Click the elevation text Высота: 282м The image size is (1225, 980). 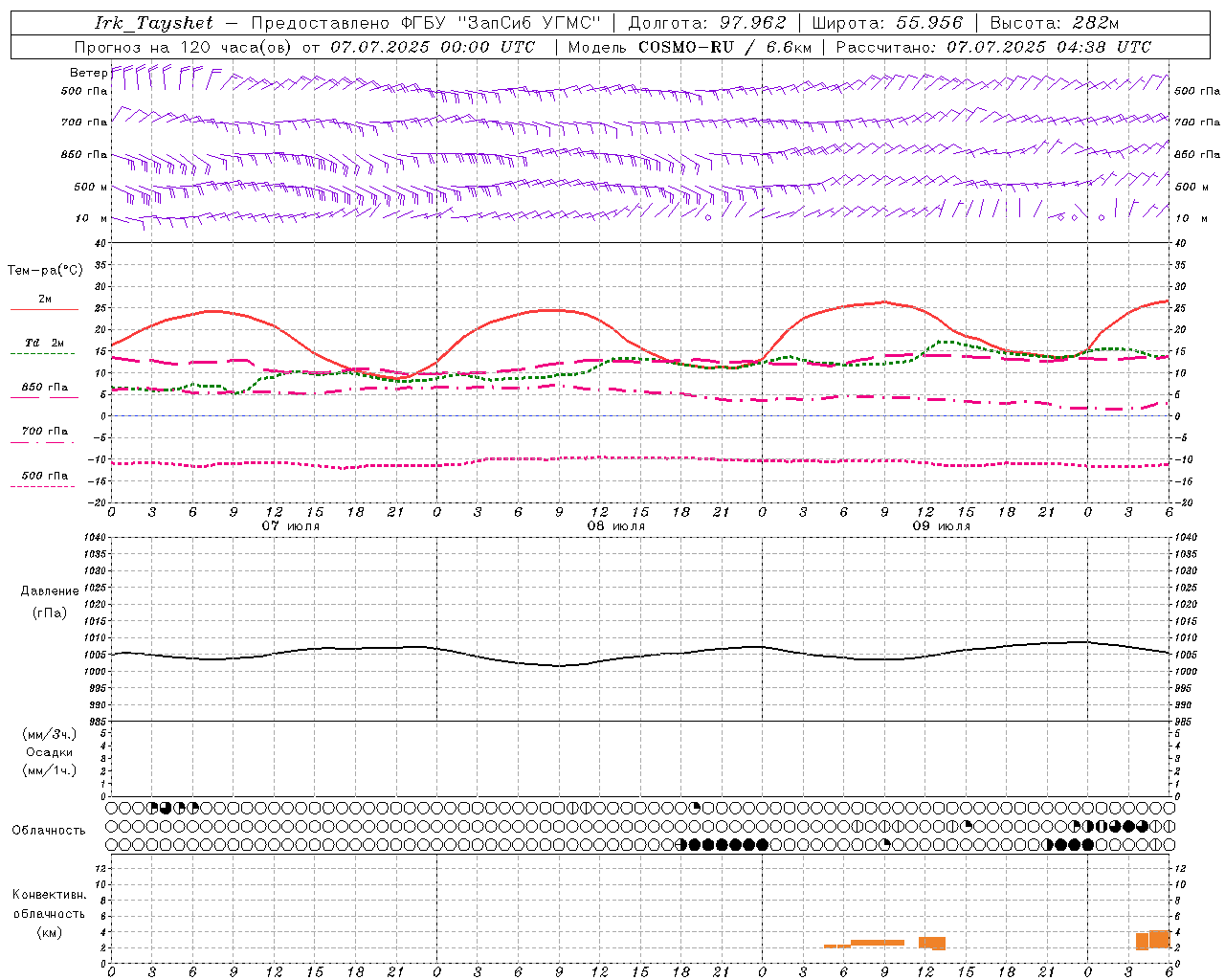pyautogui.click(x=1055, y=23)
